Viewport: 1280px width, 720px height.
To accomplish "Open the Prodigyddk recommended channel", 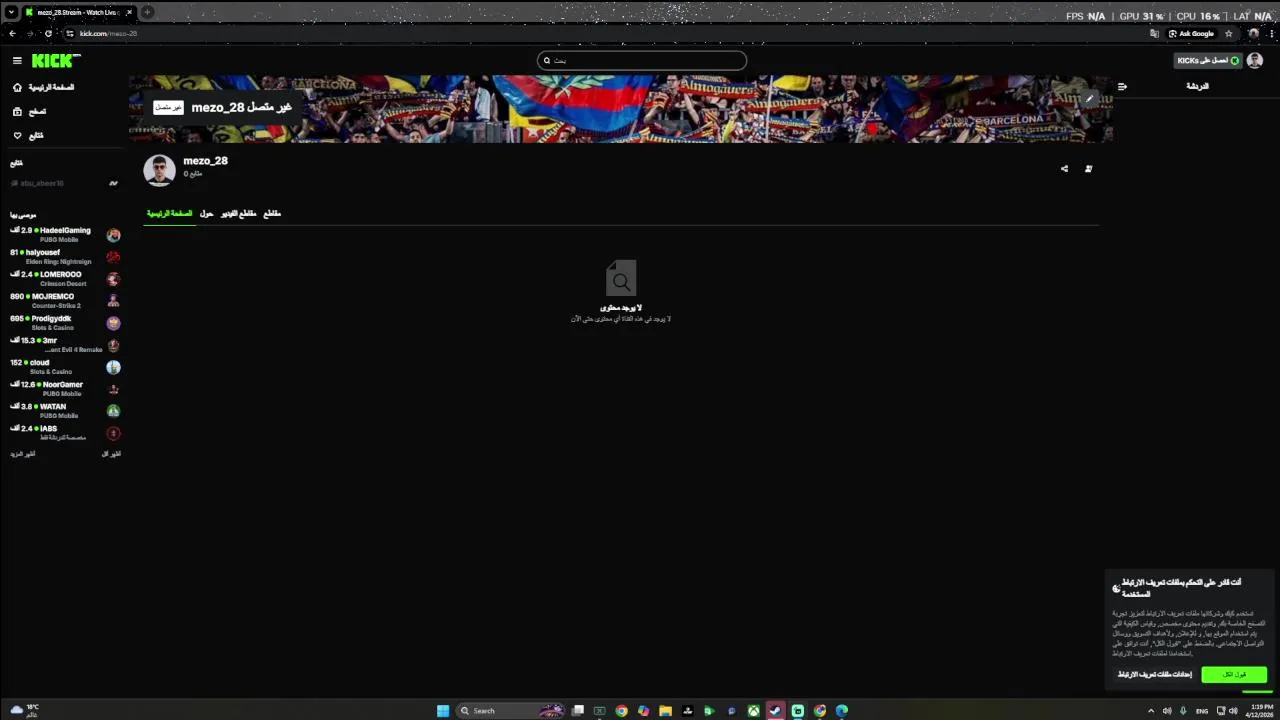I will point(65,323).
